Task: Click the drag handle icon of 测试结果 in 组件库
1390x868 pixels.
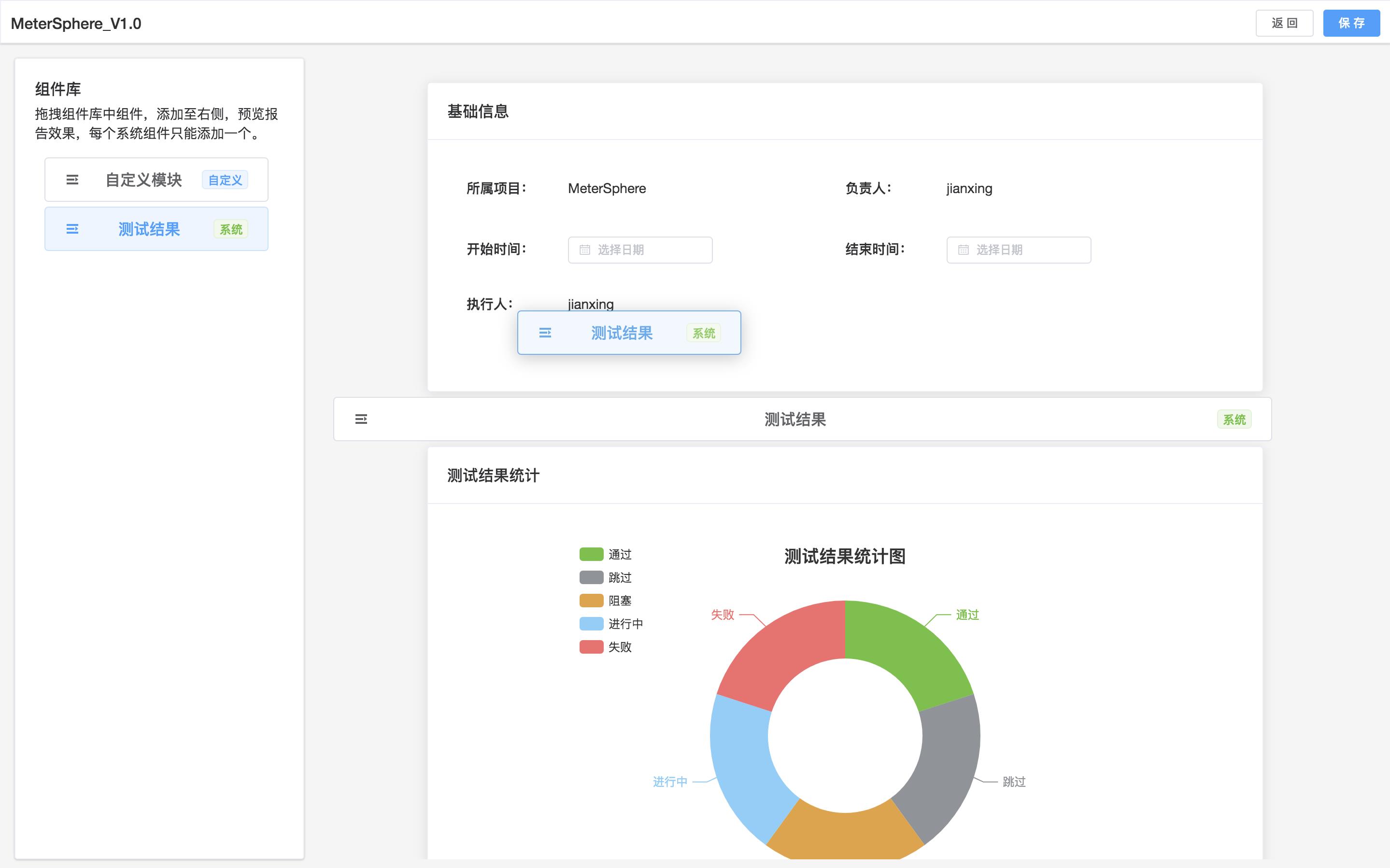Action: (x=72, y=229)
